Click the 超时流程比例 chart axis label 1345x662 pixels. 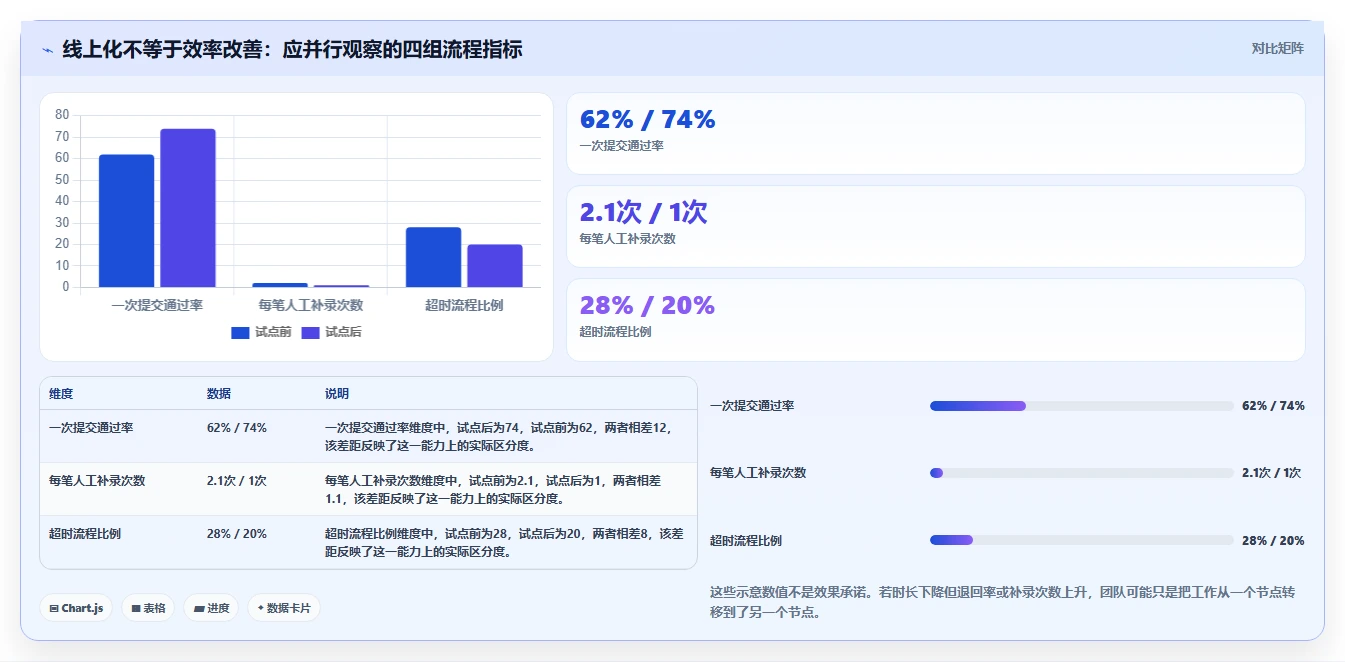tap(464, 305)
